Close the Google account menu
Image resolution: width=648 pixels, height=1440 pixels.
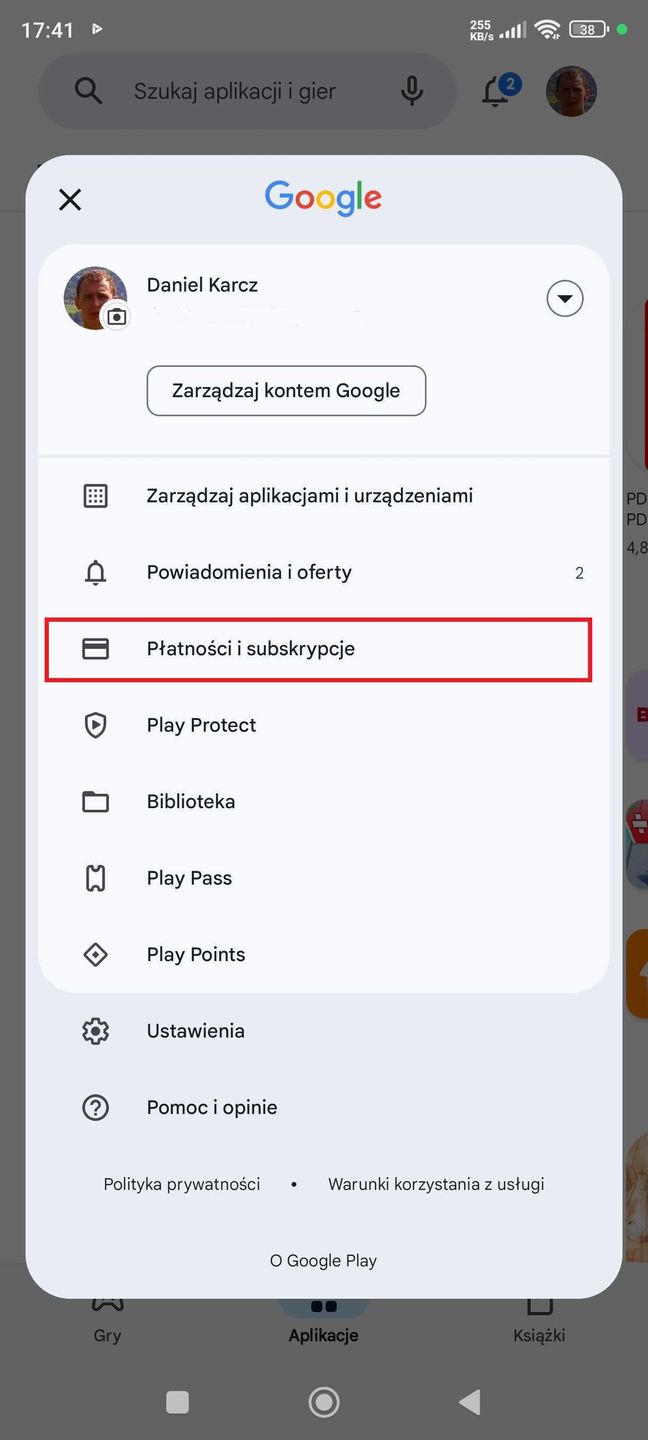coord(70,199)
